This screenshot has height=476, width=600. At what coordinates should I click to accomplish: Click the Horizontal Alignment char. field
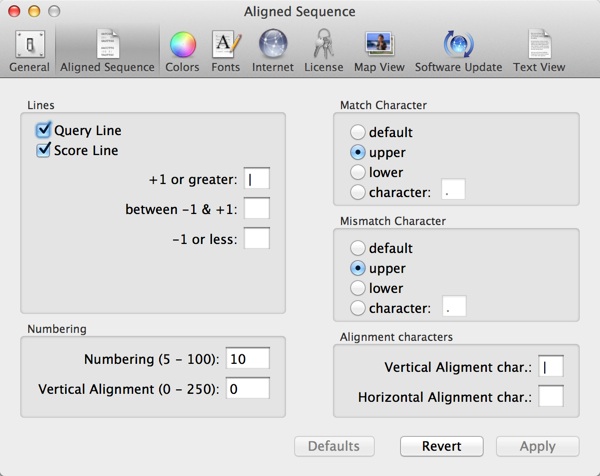550,397
